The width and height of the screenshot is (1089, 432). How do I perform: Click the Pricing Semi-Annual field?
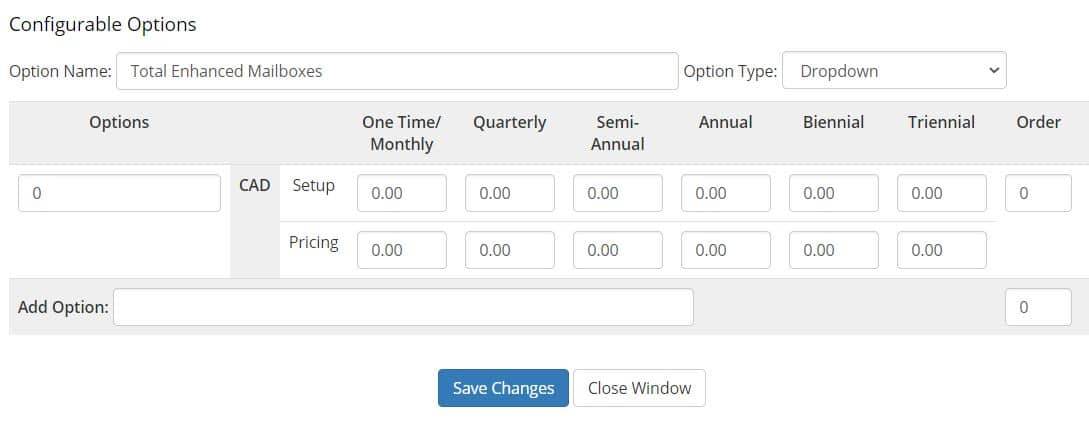click(x=618, y=250)
